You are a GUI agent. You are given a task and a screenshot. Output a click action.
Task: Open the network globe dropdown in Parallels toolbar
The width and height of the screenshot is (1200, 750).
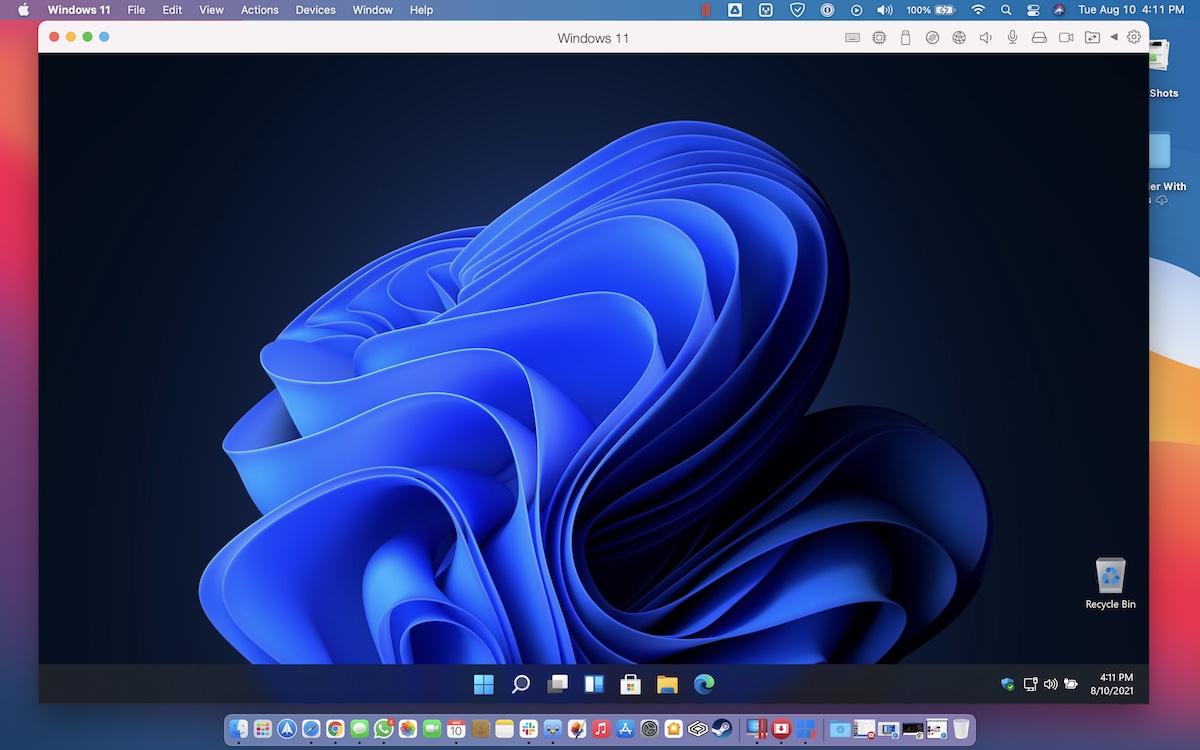point(959,38)
